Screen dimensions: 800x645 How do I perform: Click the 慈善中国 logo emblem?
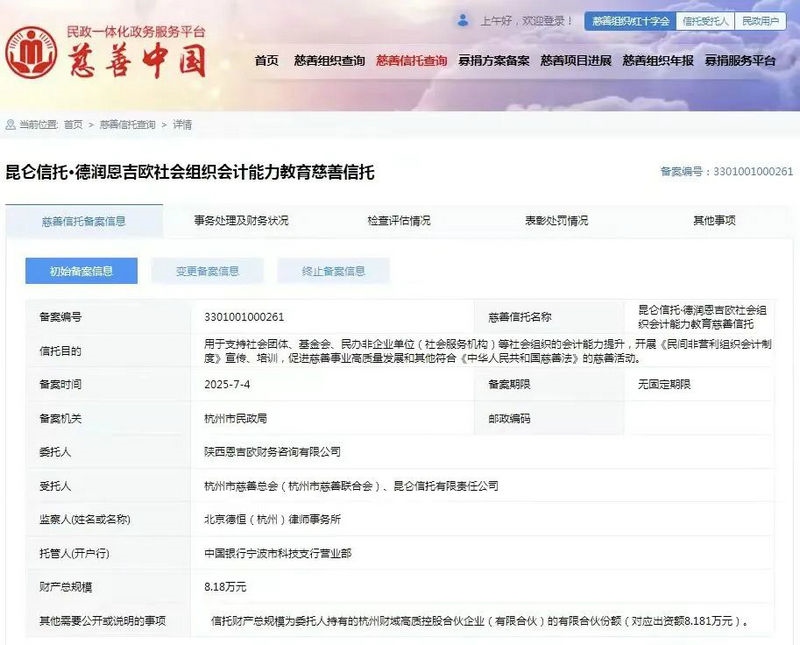31,53
